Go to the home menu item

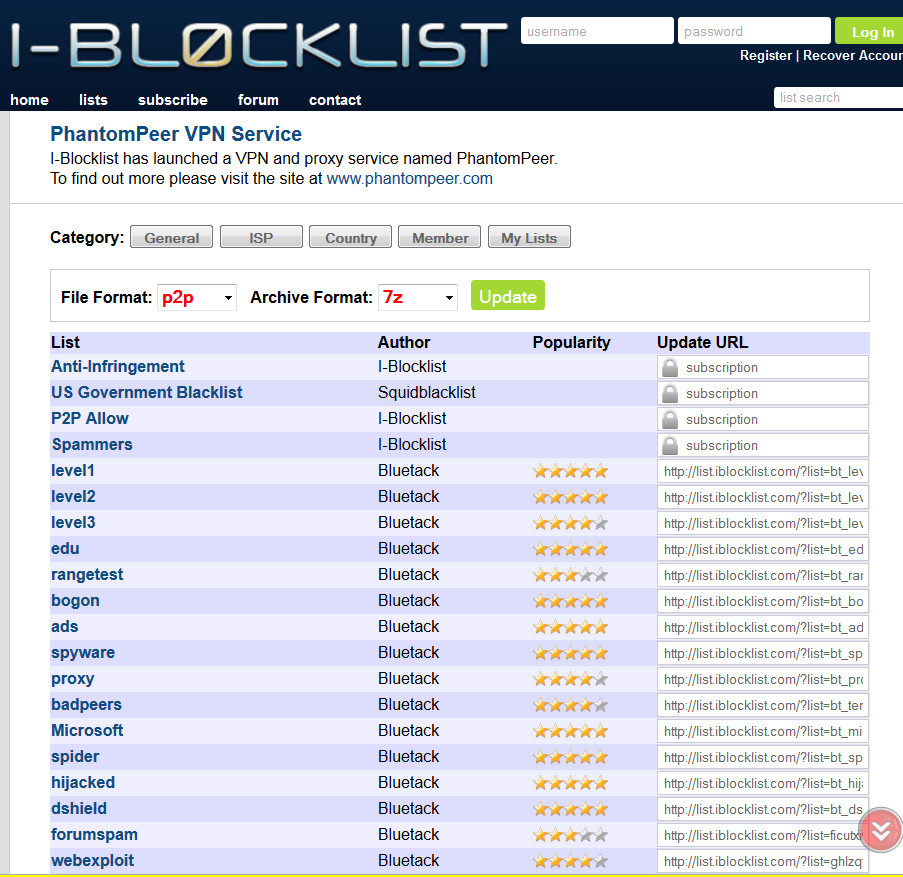[x=29, y=100]
